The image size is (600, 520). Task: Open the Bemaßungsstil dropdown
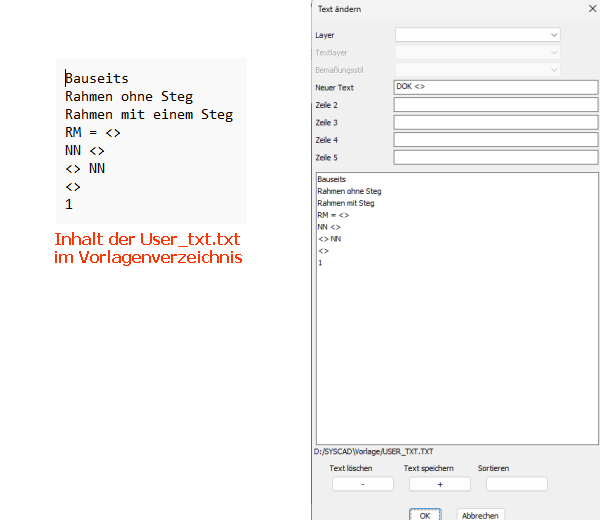[477, 70]
